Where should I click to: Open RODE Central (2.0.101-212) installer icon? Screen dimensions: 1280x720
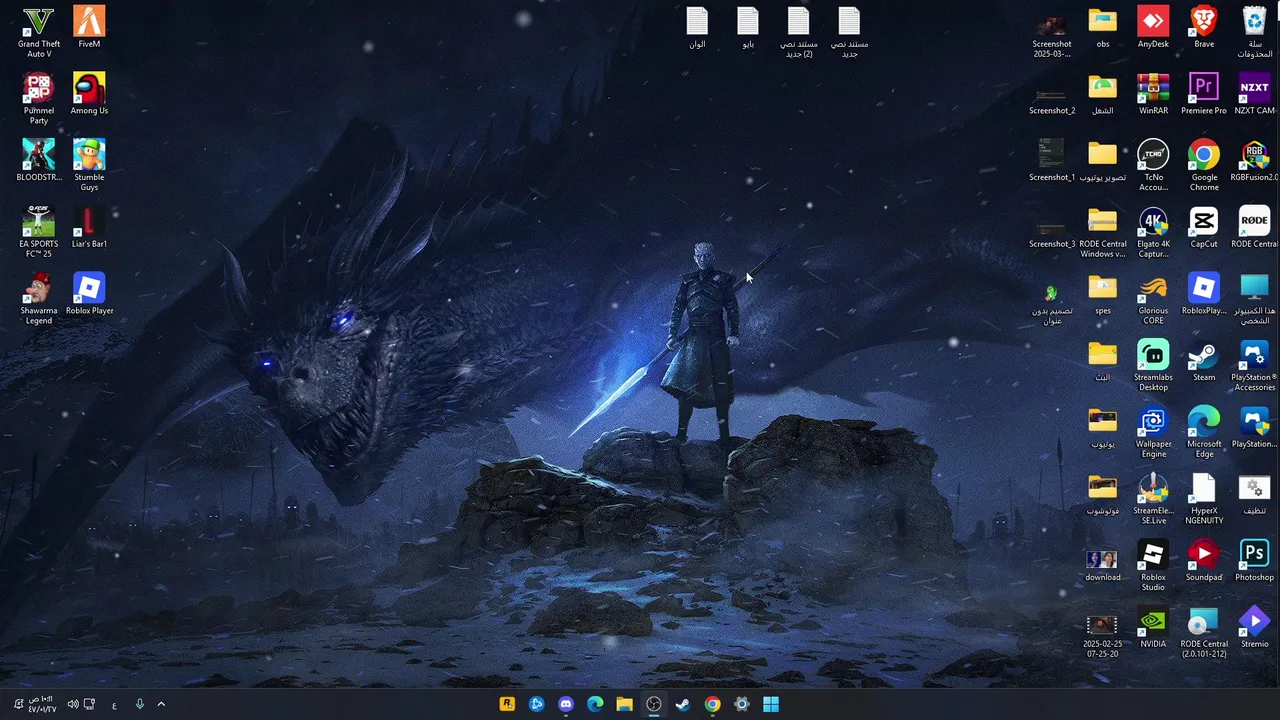[1204, 632]
